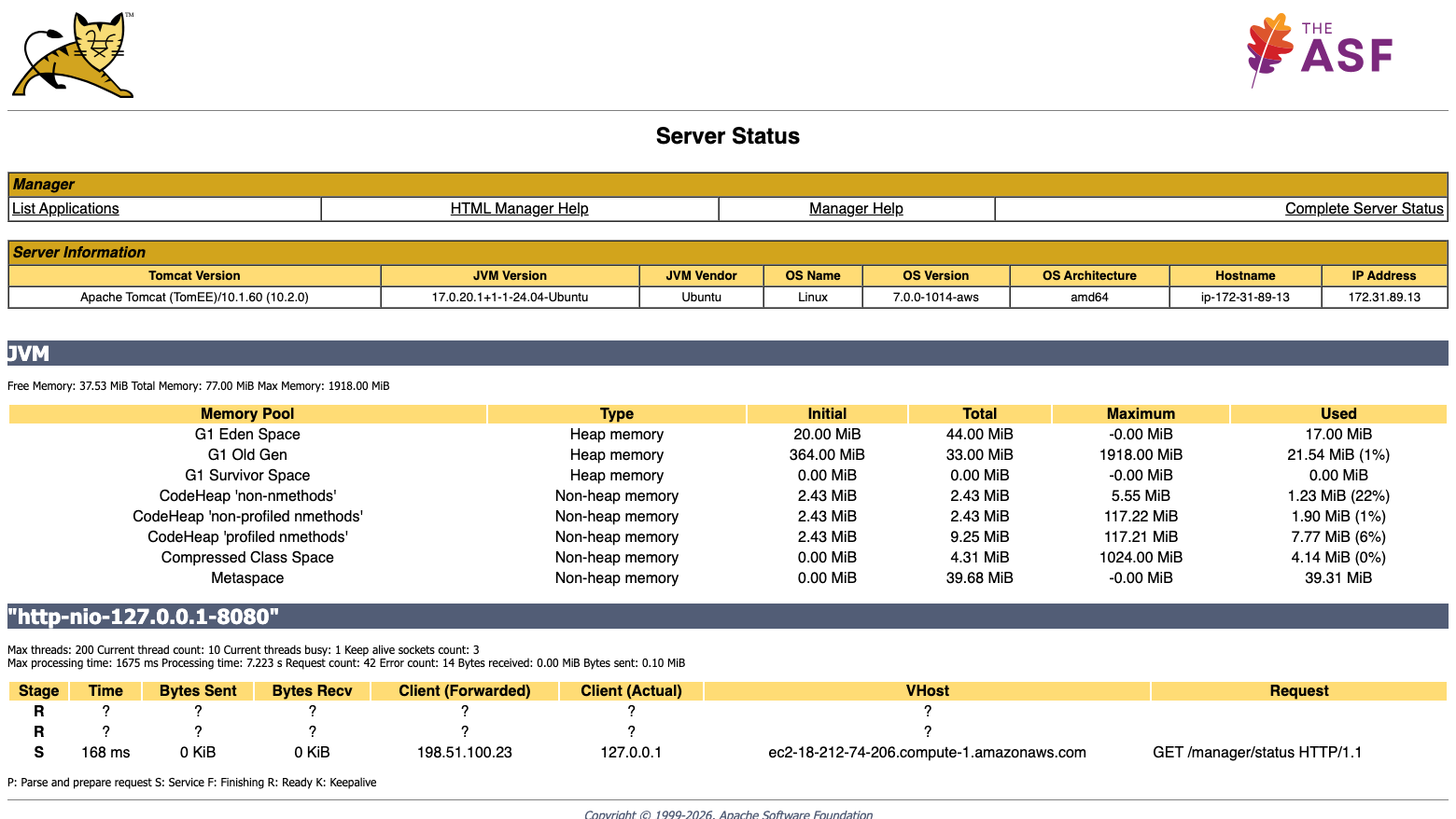Select the Stage column header

(x=38, y=691)
